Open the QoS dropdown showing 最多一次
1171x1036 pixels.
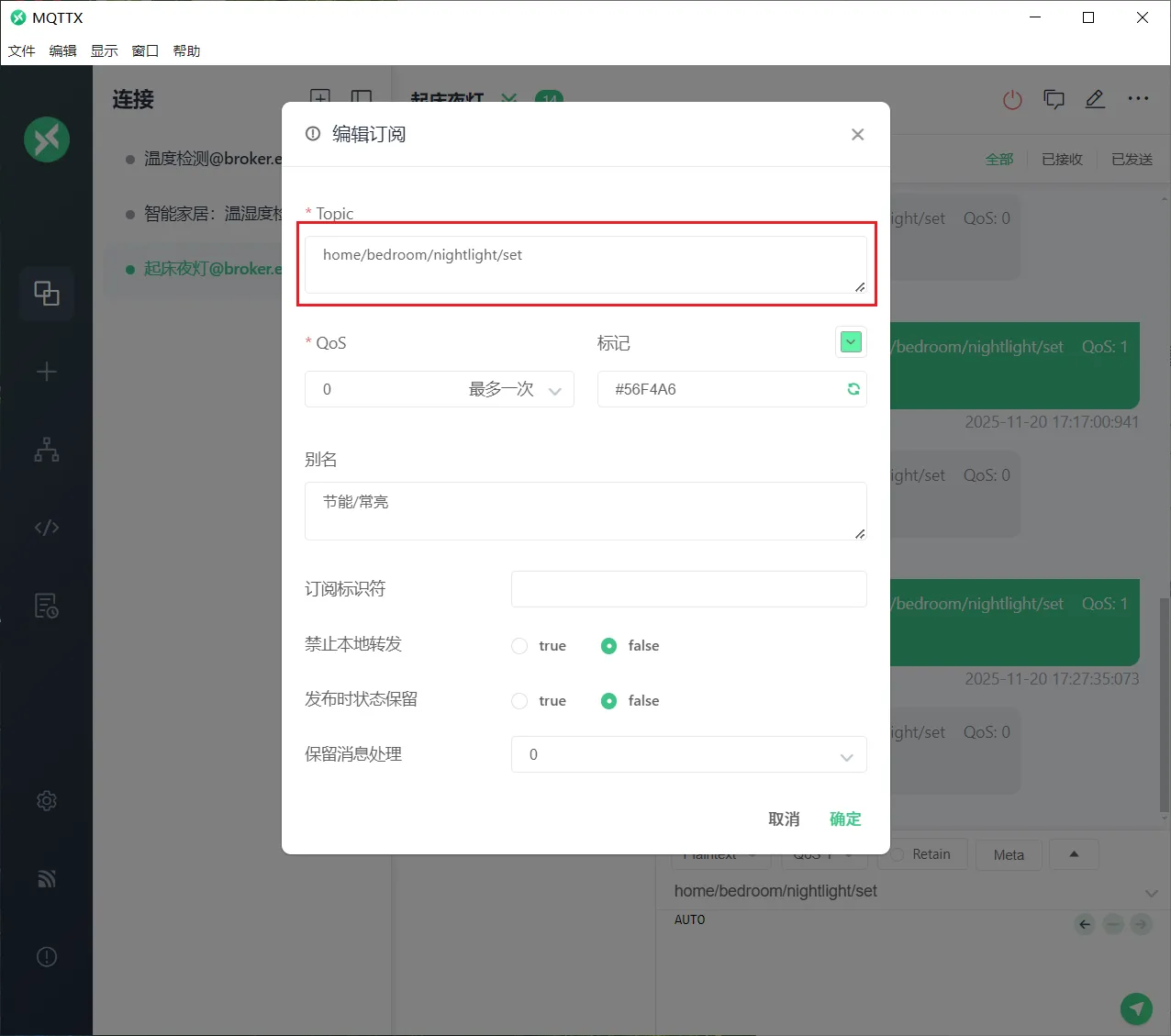439,389
